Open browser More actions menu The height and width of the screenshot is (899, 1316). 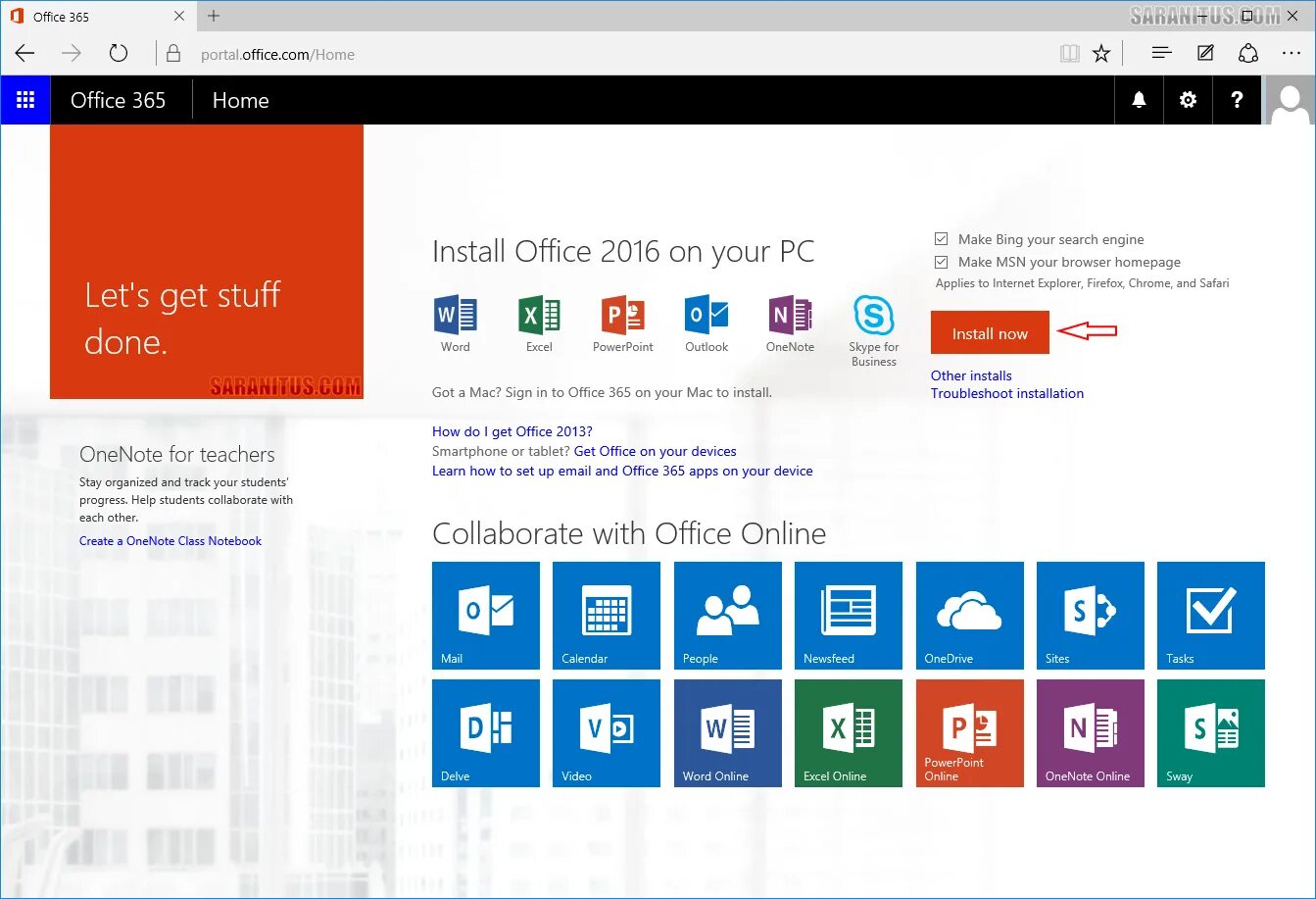click(x=1292, y=54)
